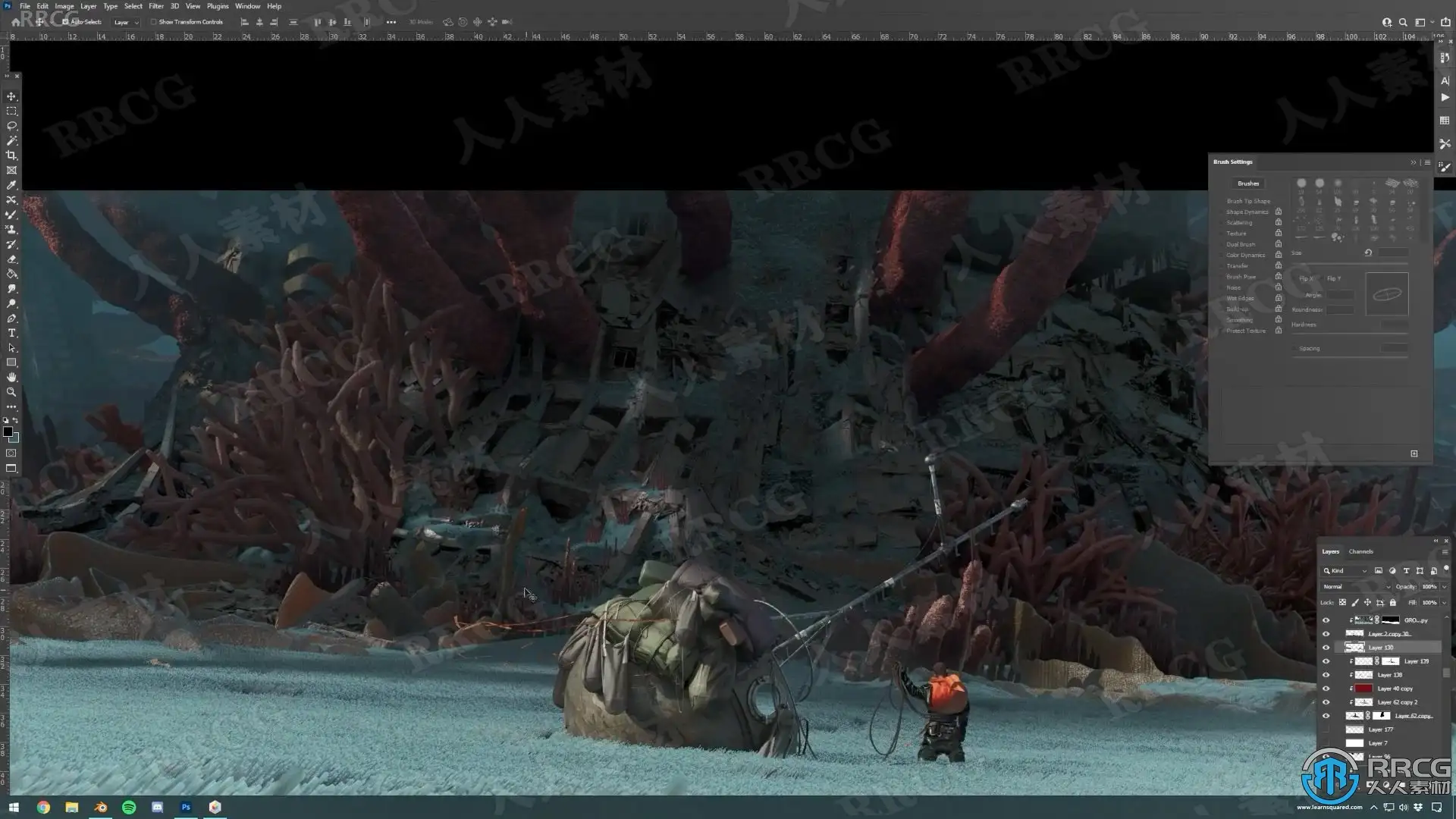Click the foreground color swatch

[8, 431]
